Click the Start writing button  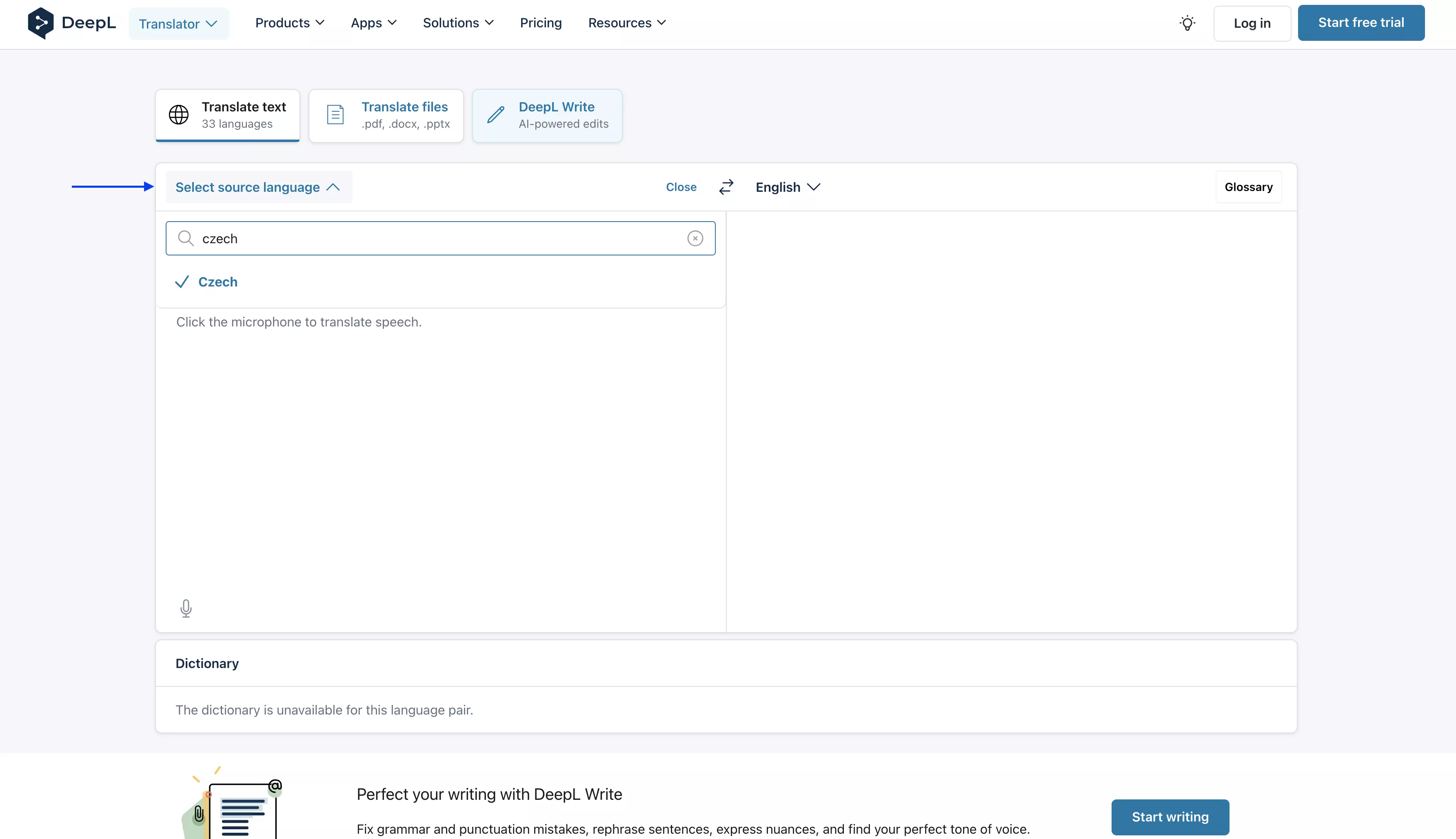(x=1170, y=817)
